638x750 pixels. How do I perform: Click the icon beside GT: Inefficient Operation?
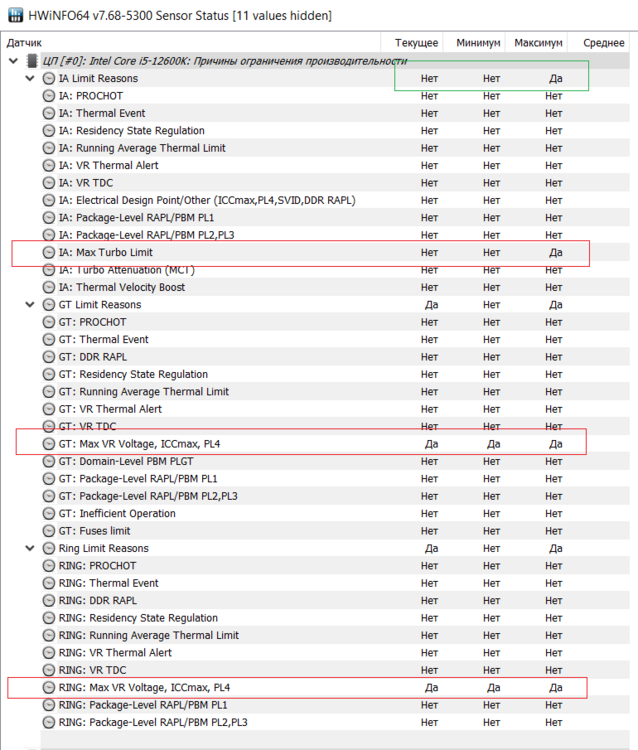pyautogui.click(x=49, y=513)
